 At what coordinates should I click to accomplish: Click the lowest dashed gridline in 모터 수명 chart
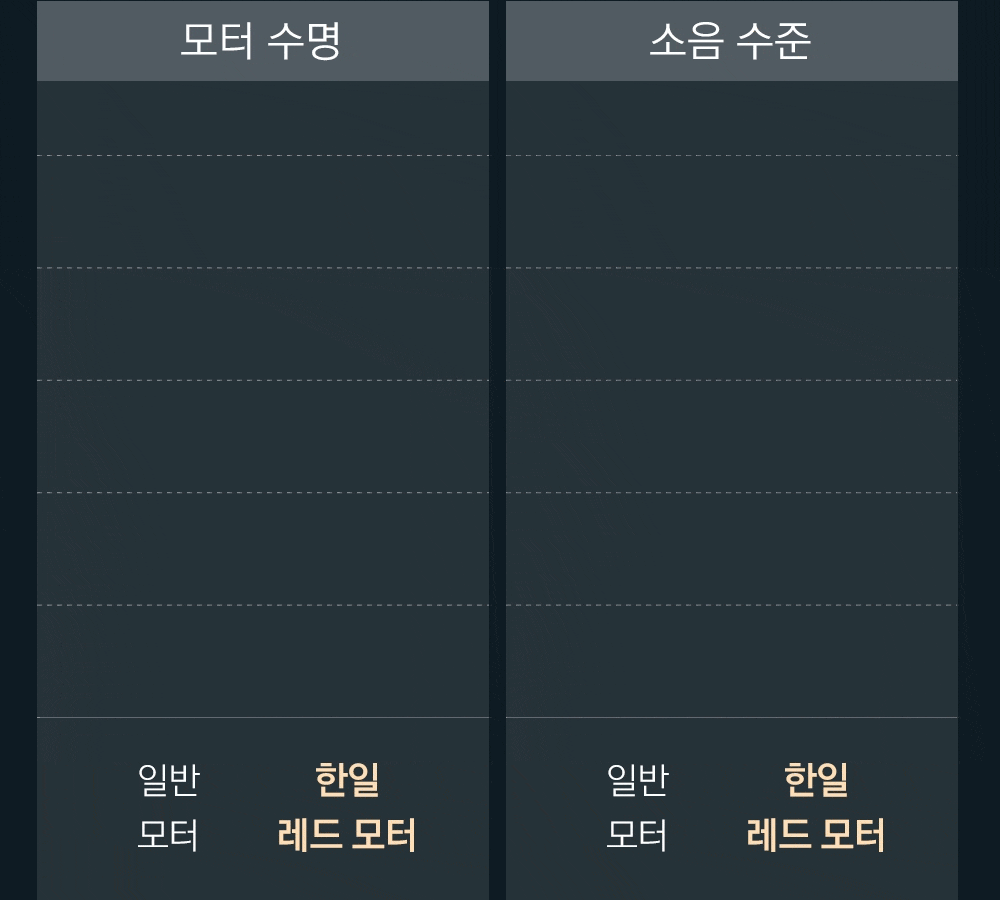tap(263, 605)
